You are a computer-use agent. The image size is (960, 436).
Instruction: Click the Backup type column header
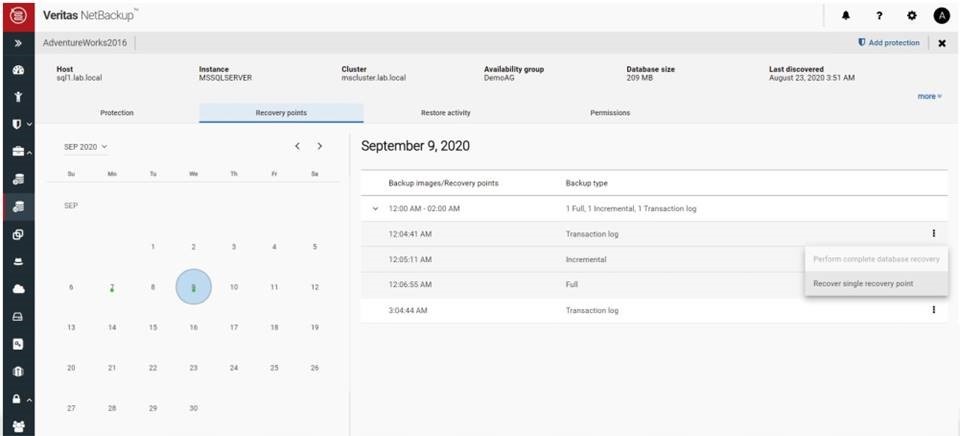(x=587, y=183)
